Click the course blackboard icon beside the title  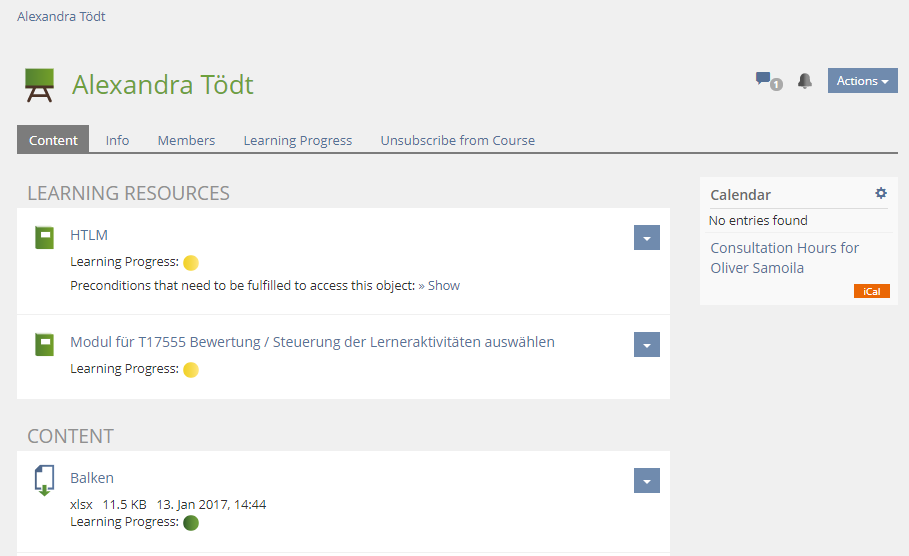click(x=39, y=85)
